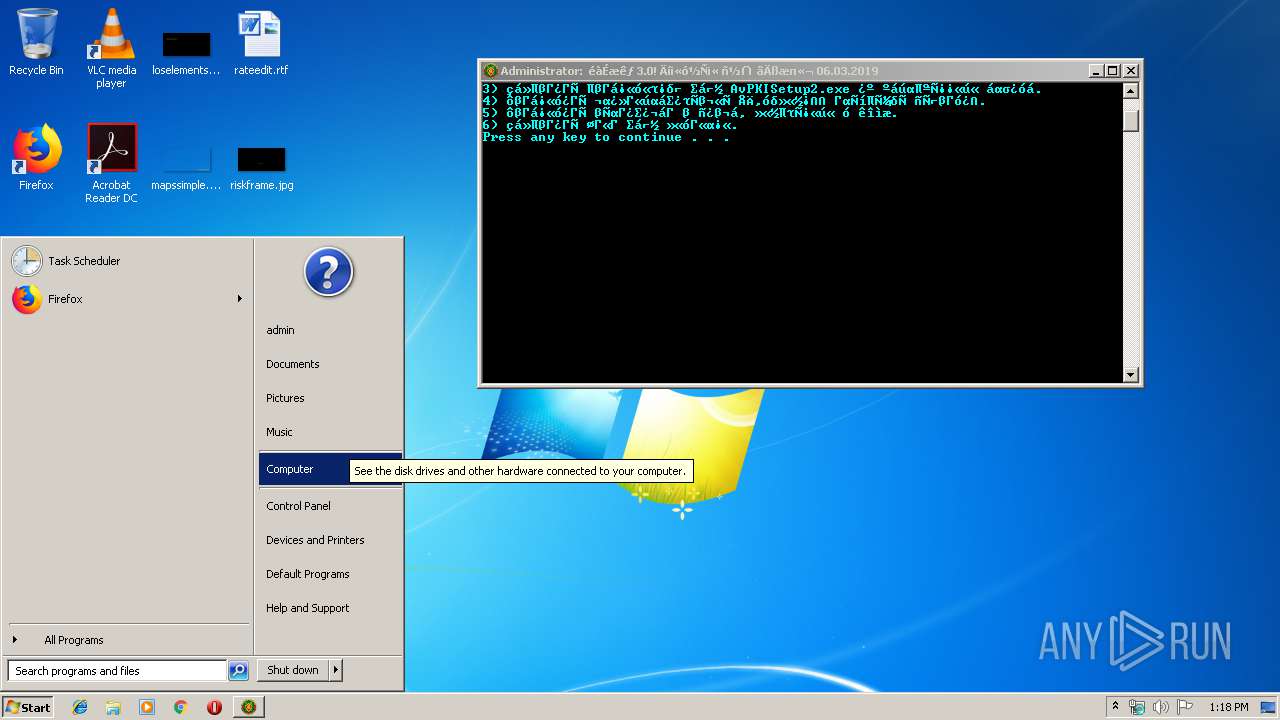Open Opera browser from taskbar

pos(214,707)
